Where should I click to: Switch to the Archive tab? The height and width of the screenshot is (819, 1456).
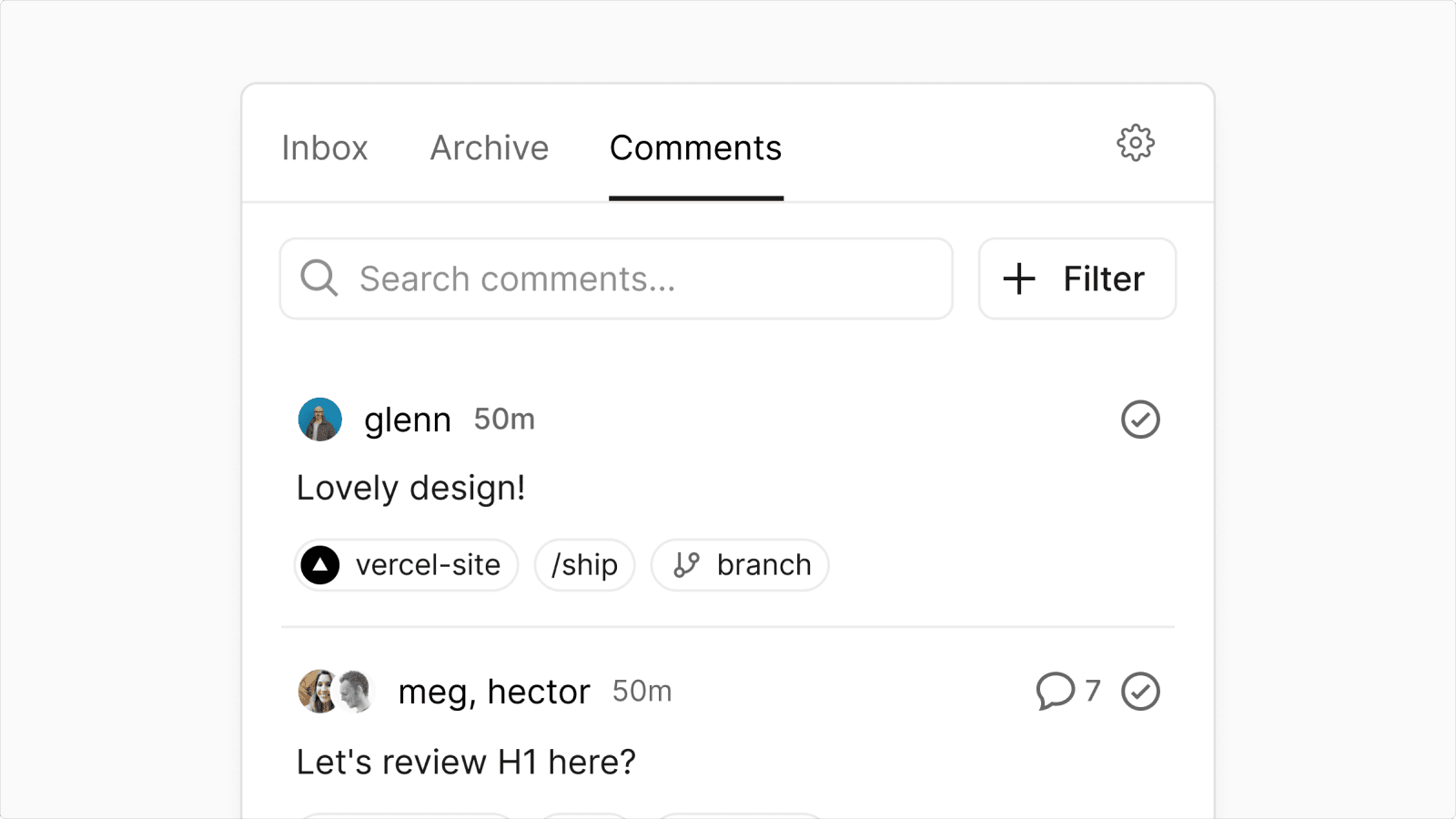[490, 147]
